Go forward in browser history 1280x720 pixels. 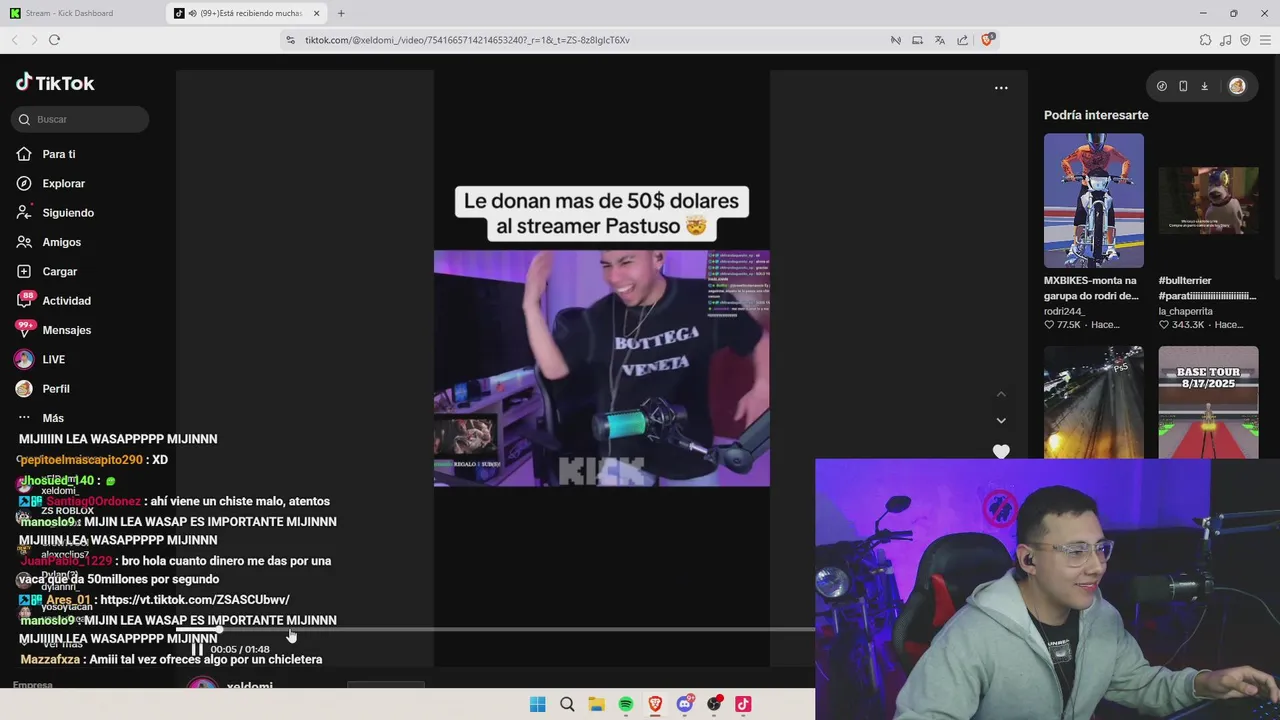tap(34, 40)
